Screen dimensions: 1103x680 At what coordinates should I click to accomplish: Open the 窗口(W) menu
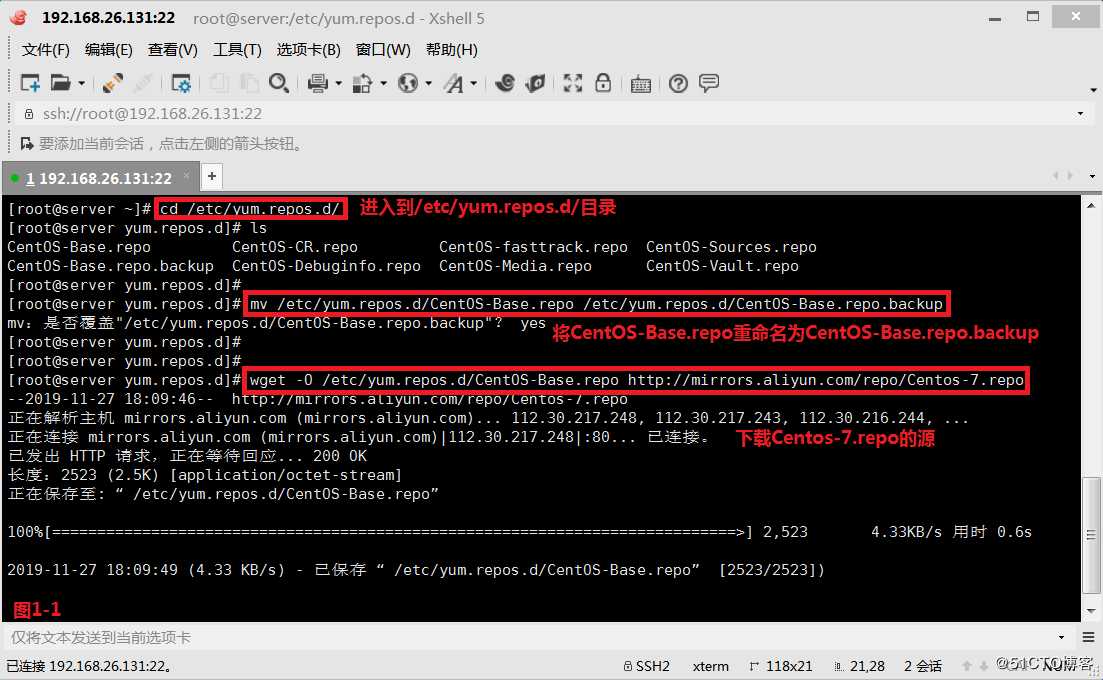pos(383,50)
